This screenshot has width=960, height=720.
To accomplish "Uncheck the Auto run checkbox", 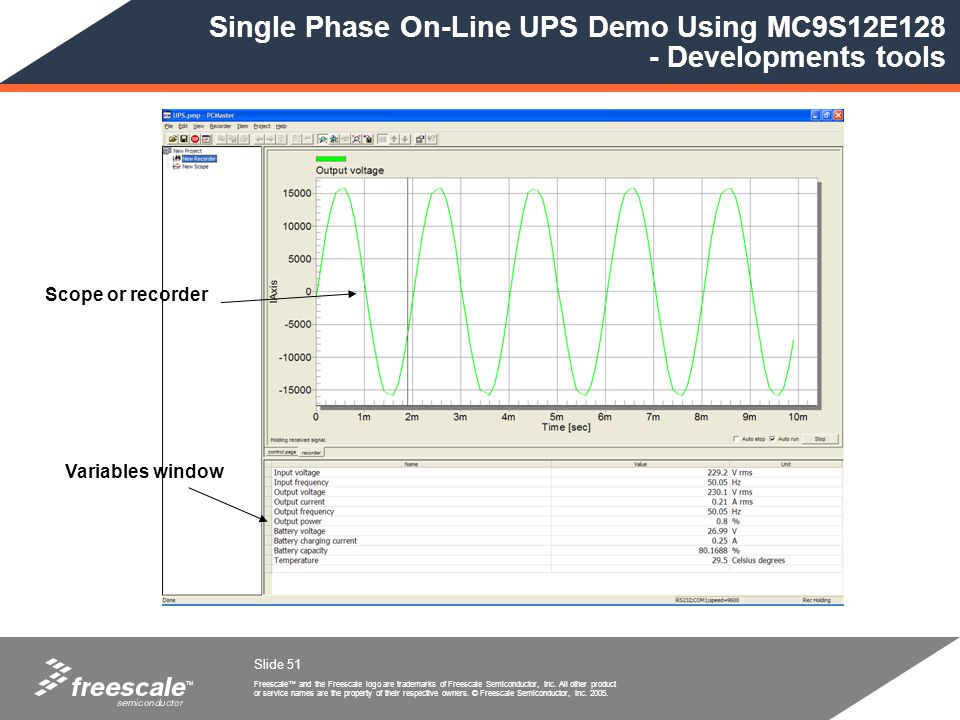I will 773,439.
